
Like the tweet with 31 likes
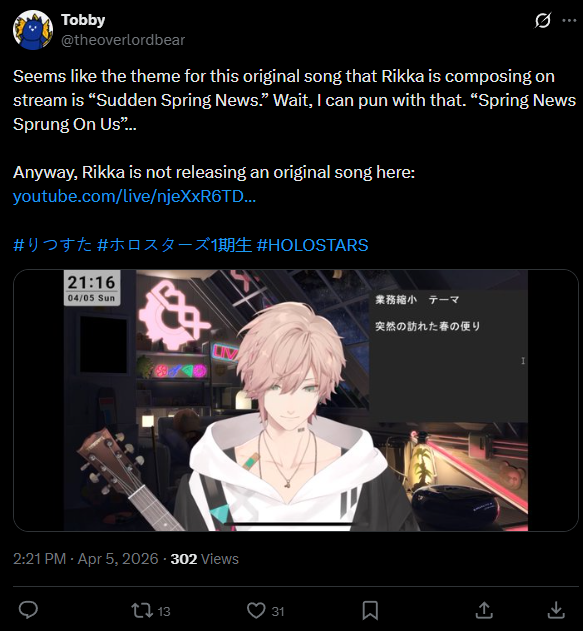(x=256, y=610)
